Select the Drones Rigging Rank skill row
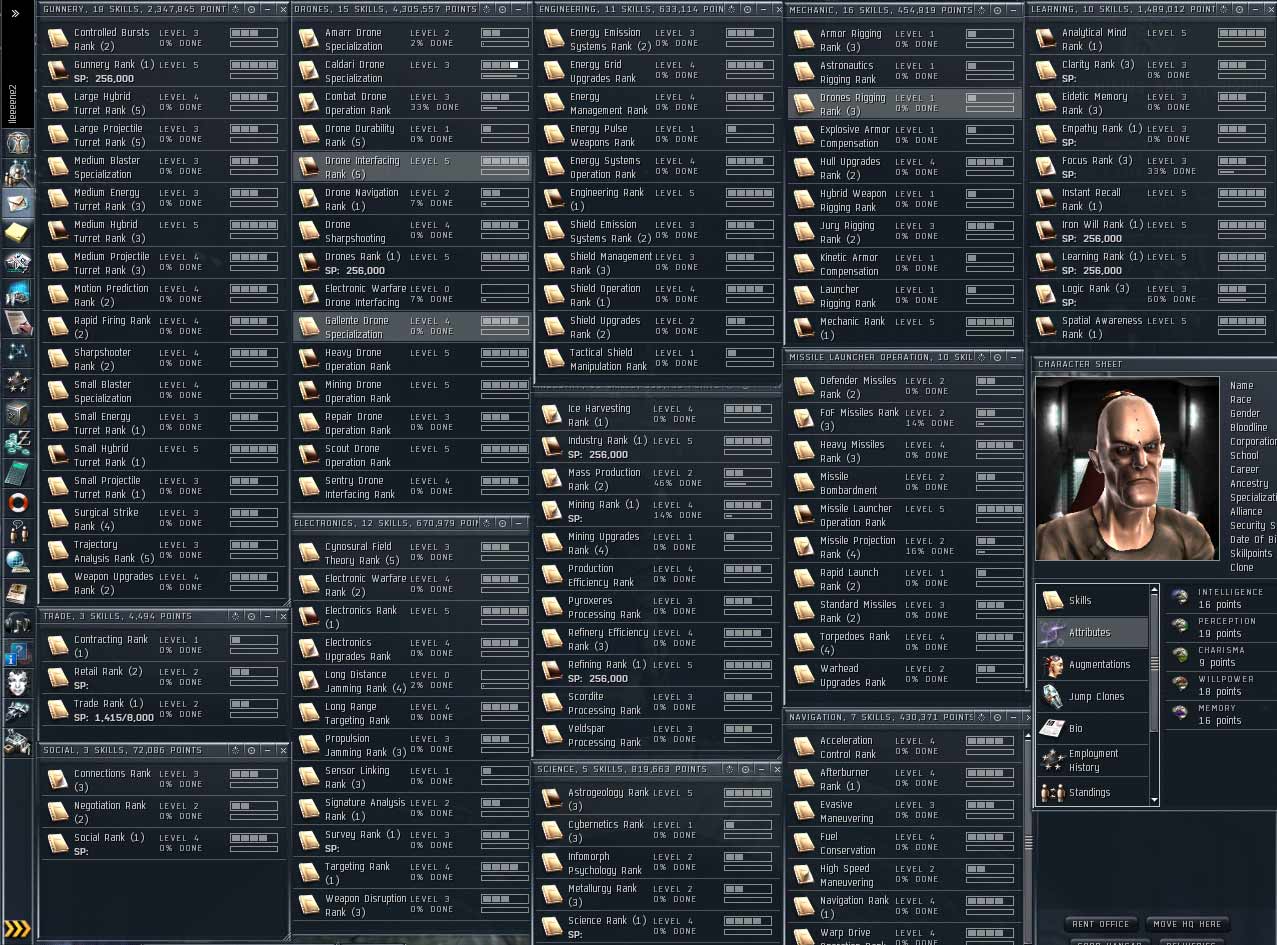This screenshot has width=1277, height=945. 904,104
